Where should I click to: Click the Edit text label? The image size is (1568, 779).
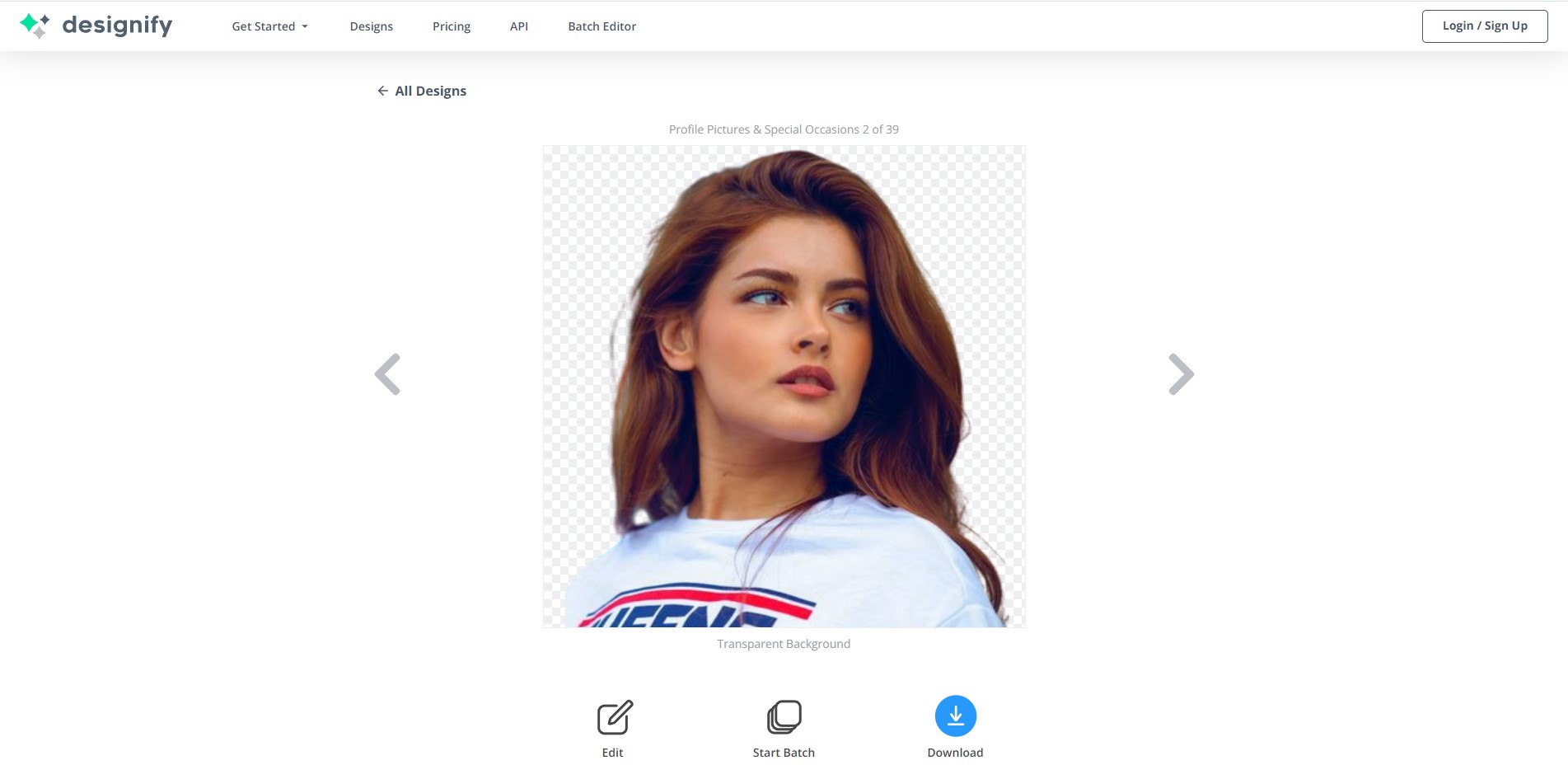coord(613,753)
